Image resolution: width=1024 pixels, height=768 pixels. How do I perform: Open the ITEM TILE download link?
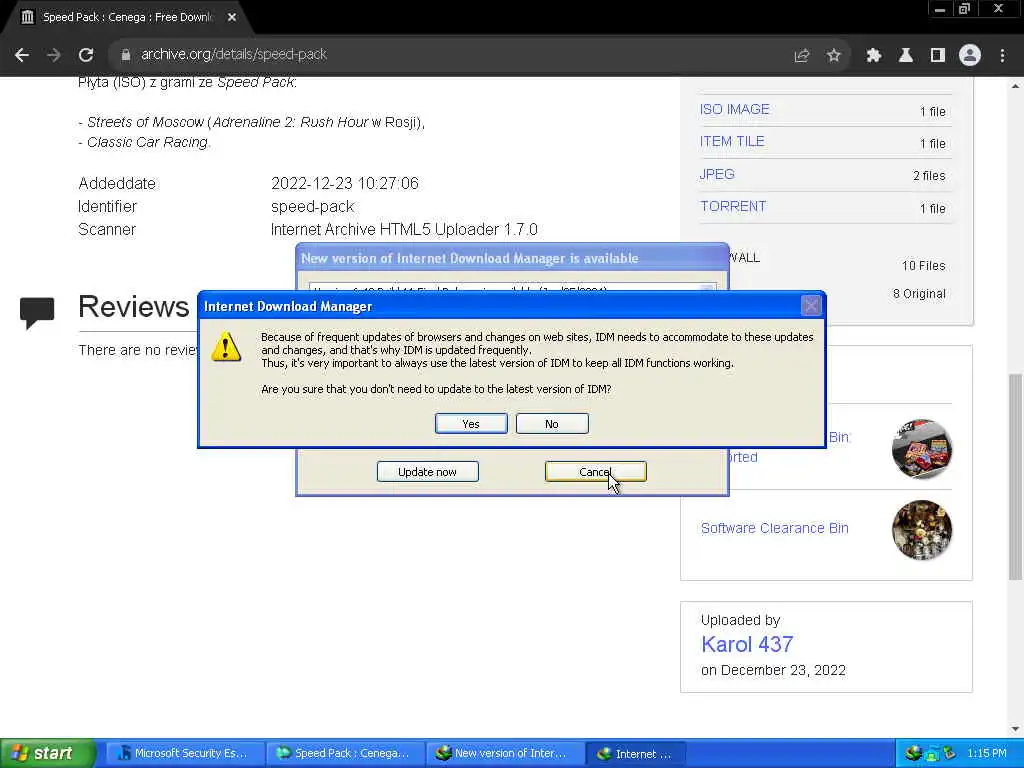(732, 141)
